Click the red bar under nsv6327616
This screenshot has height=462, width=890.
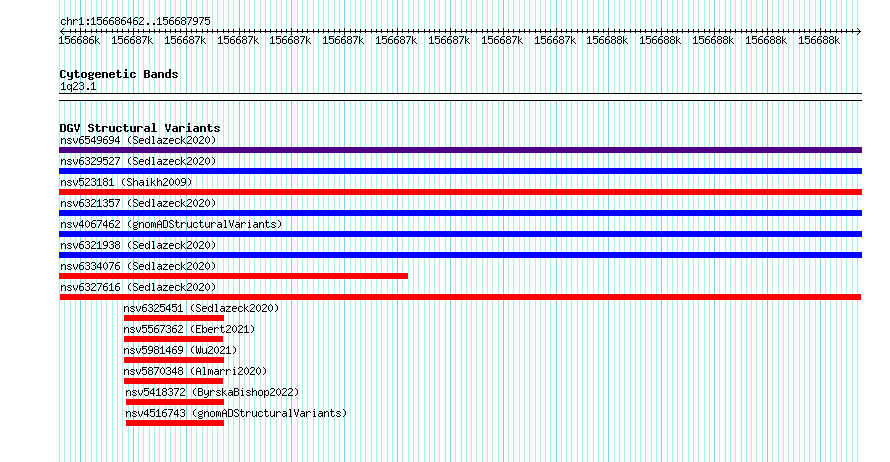(460, 297)
